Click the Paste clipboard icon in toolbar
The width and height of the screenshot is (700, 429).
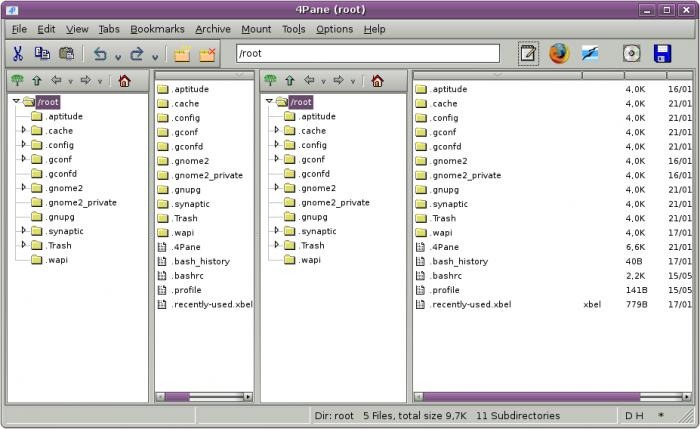[67, 54]
